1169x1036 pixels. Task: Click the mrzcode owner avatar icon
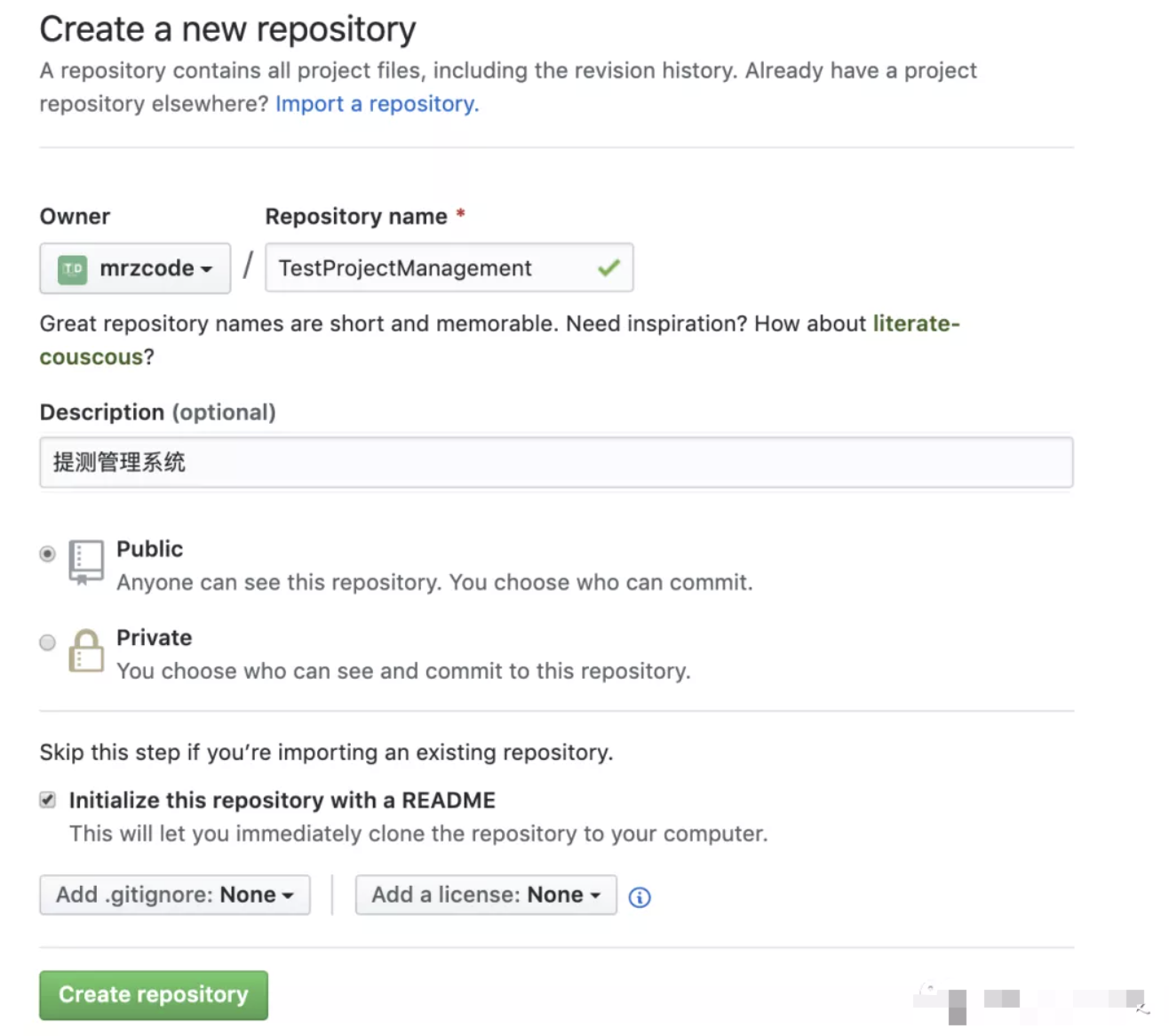[x=72, y=268]
